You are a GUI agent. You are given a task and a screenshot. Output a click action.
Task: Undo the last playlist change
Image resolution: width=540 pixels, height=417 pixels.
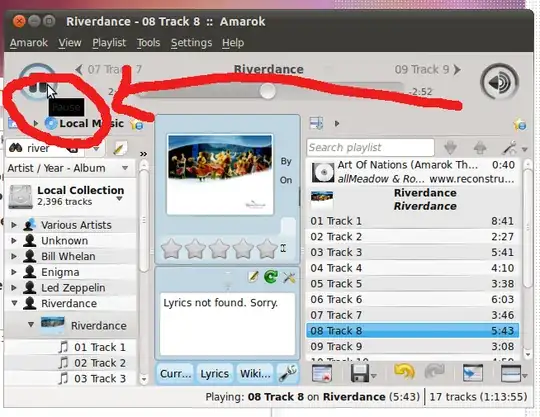(x=404, y=372)
